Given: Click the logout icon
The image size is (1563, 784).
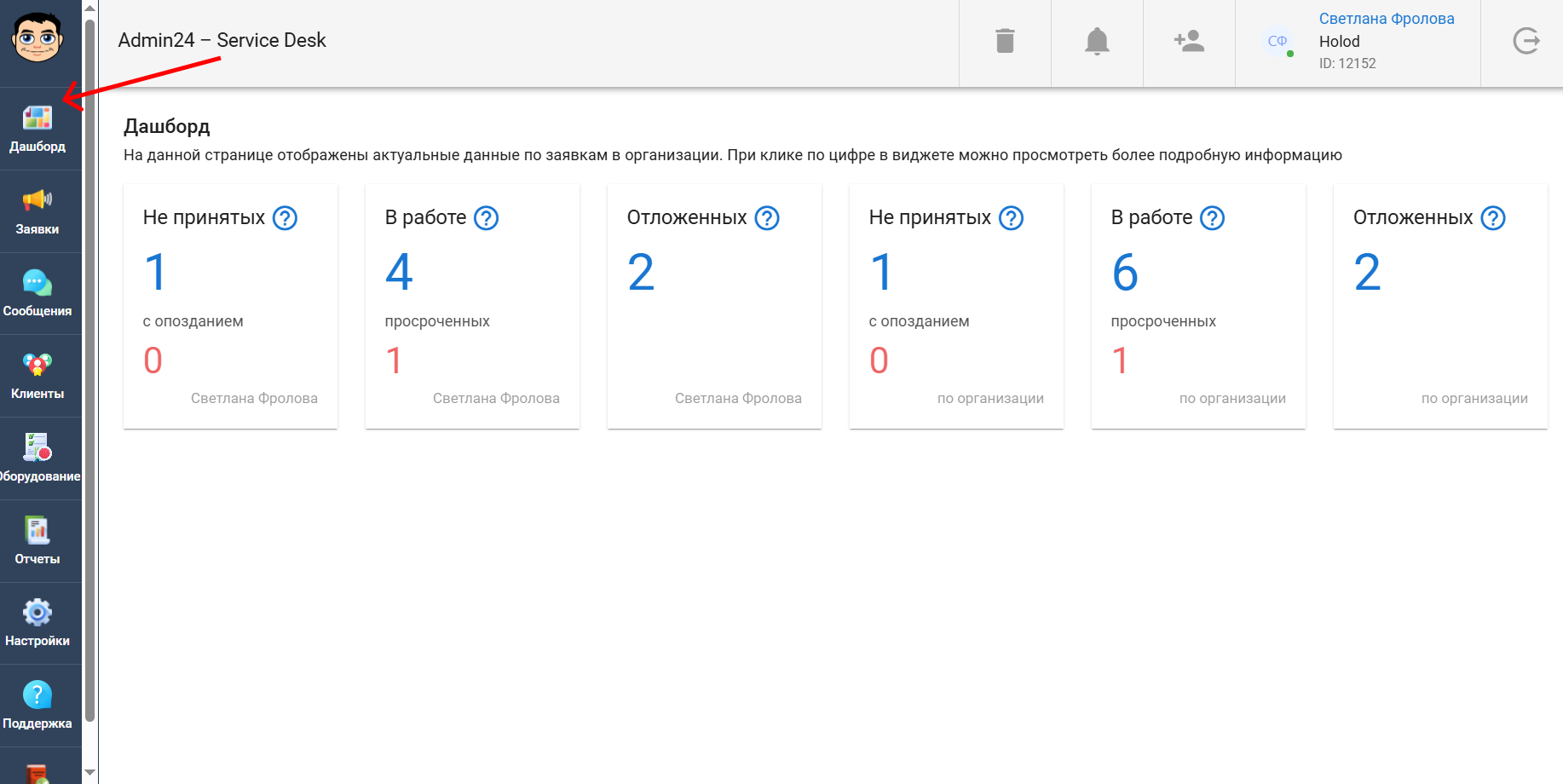Looking at the screenshot, I should click(x=1526, y=41).
